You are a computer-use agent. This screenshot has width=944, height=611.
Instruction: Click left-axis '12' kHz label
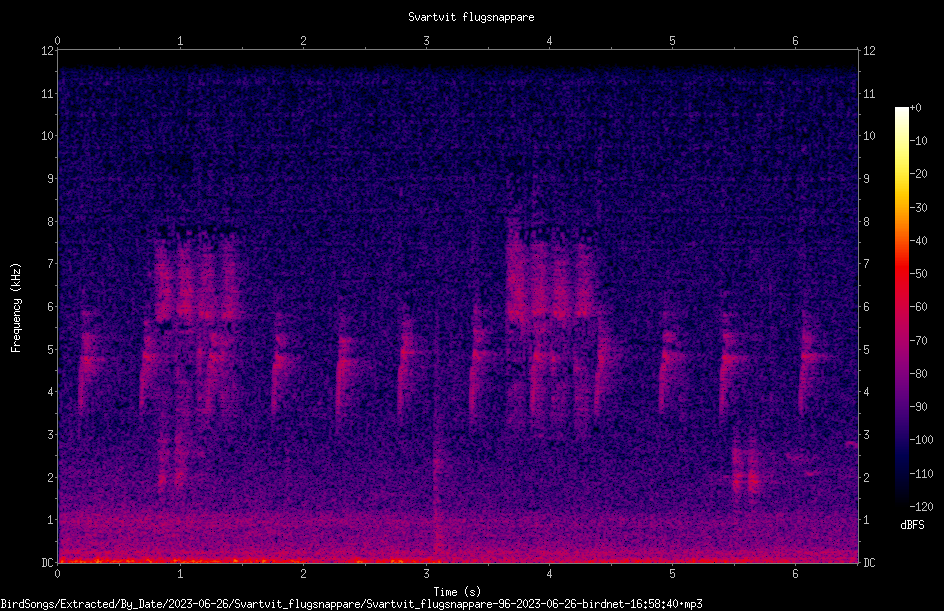[x=47, y=51]
